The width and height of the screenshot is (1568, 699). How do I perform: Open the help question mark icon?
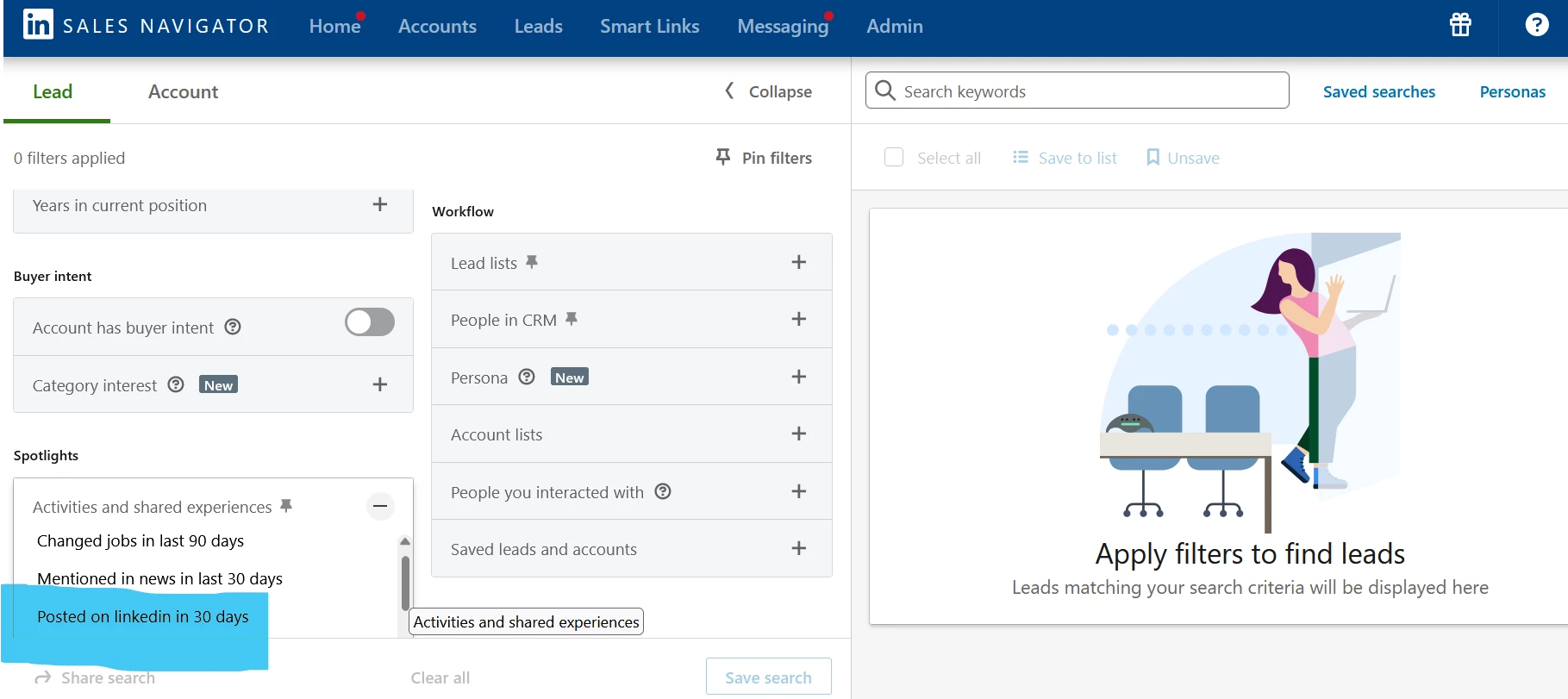click(1536, 25)
